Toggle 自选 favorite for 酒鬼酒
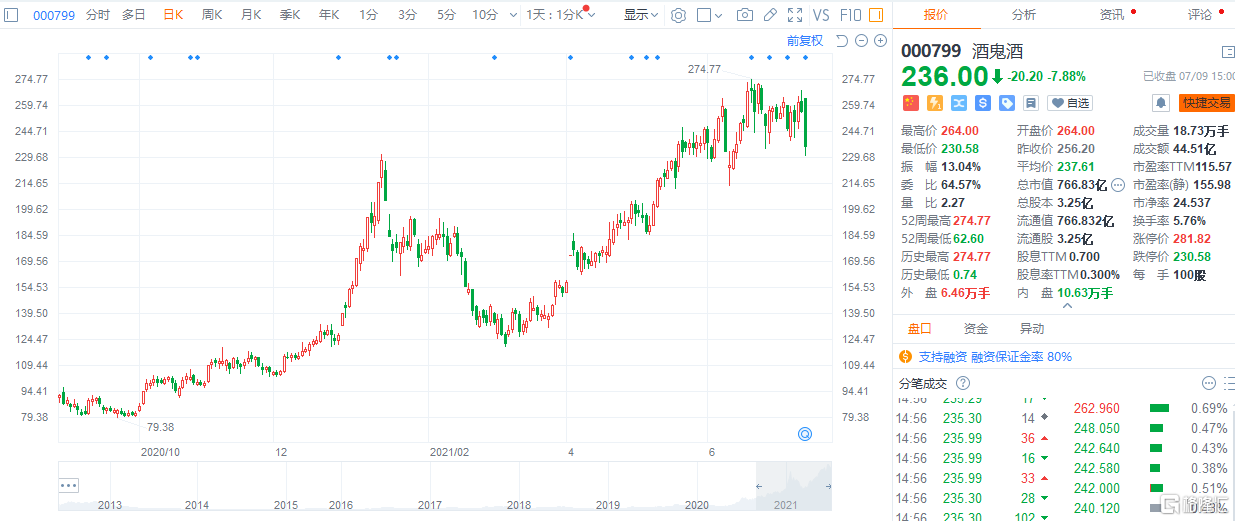Viewport: 1235px width, 521px height. coord(1070,103)
